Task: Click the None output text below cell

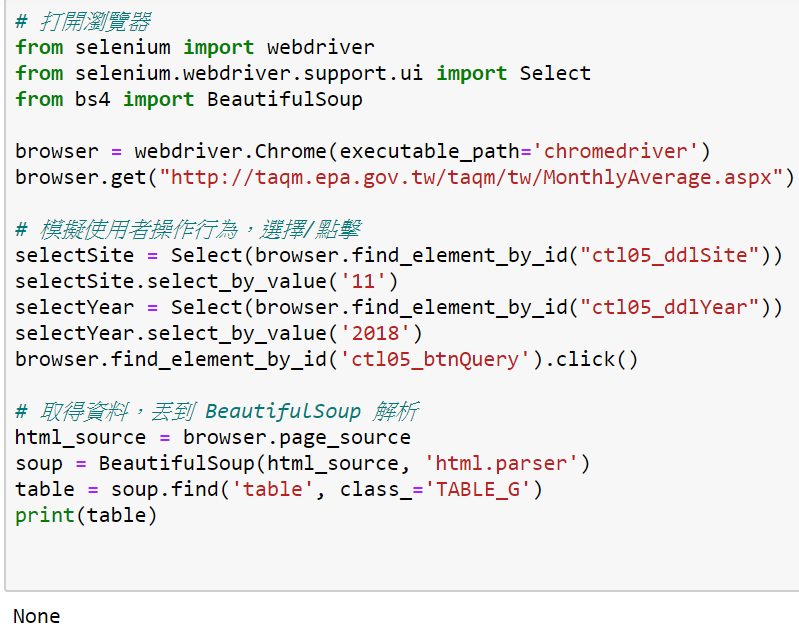Action: pyautogui.click(x=36, y=616)
